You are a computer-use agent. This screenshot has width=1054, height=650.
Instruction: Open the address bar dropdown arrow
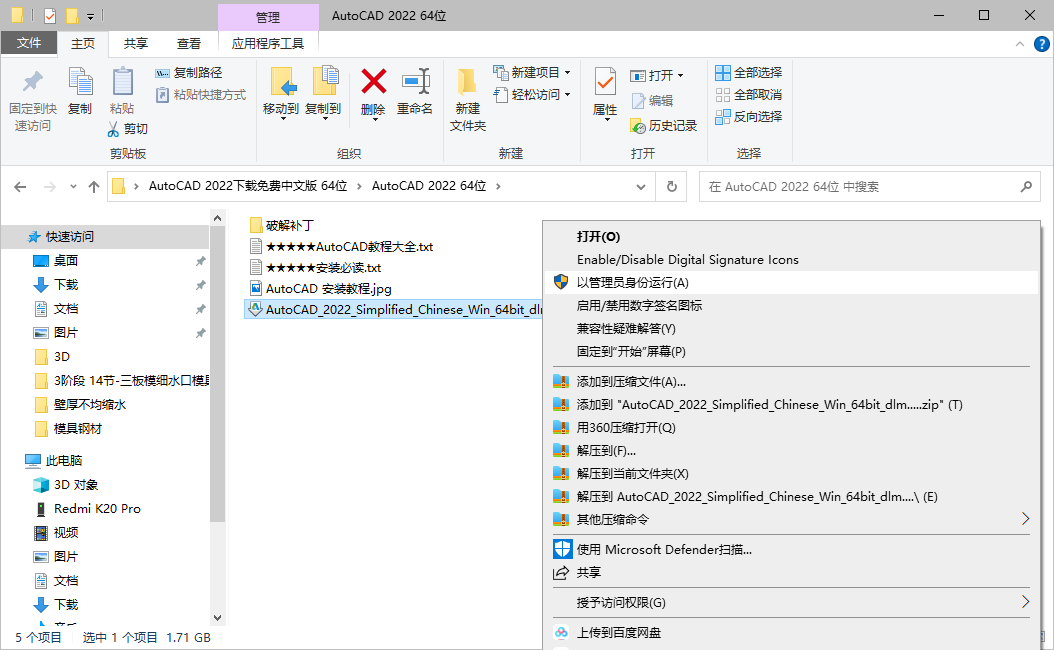[641, 186]
